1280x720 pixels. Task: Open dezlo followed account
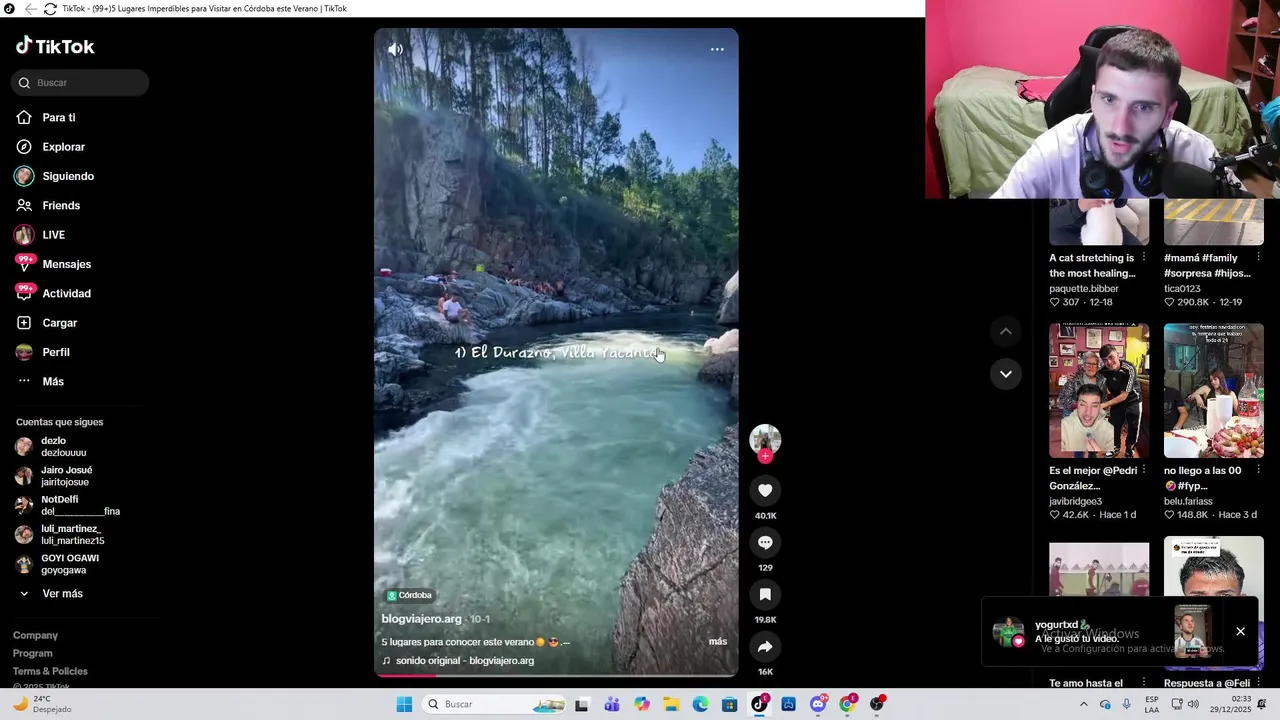[66, 447]
